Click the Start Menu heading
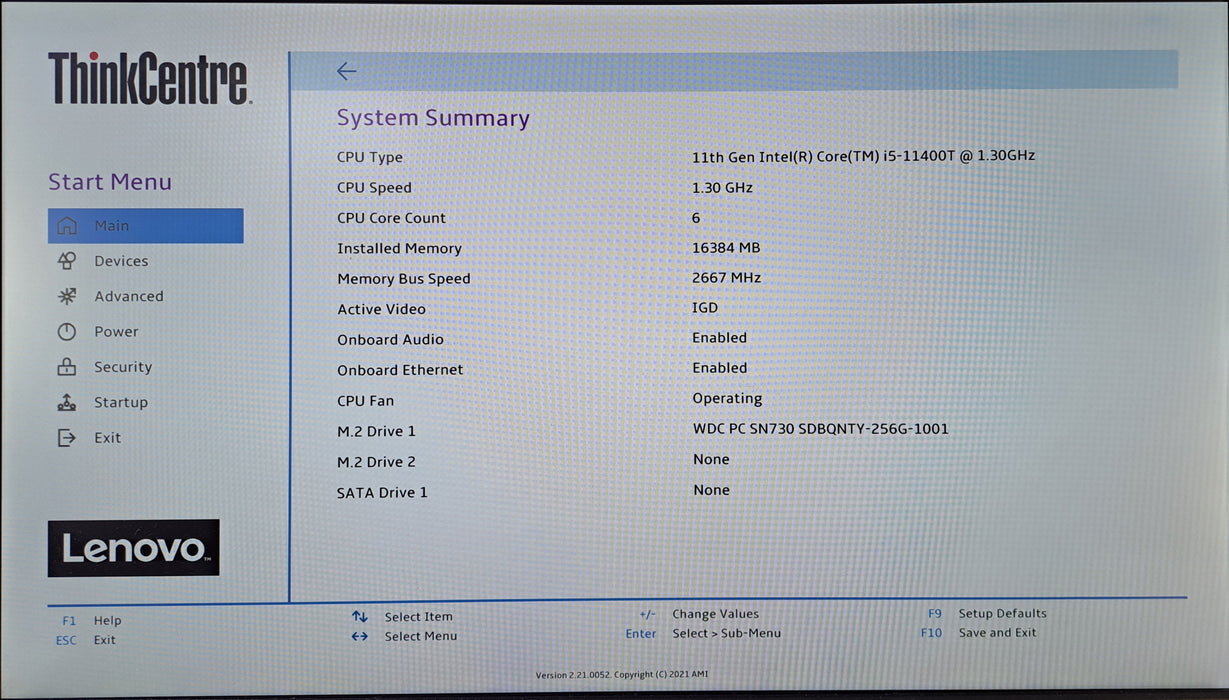Image resolution: width=1229 pixels, height=700 pixels. tap(110, 182)
